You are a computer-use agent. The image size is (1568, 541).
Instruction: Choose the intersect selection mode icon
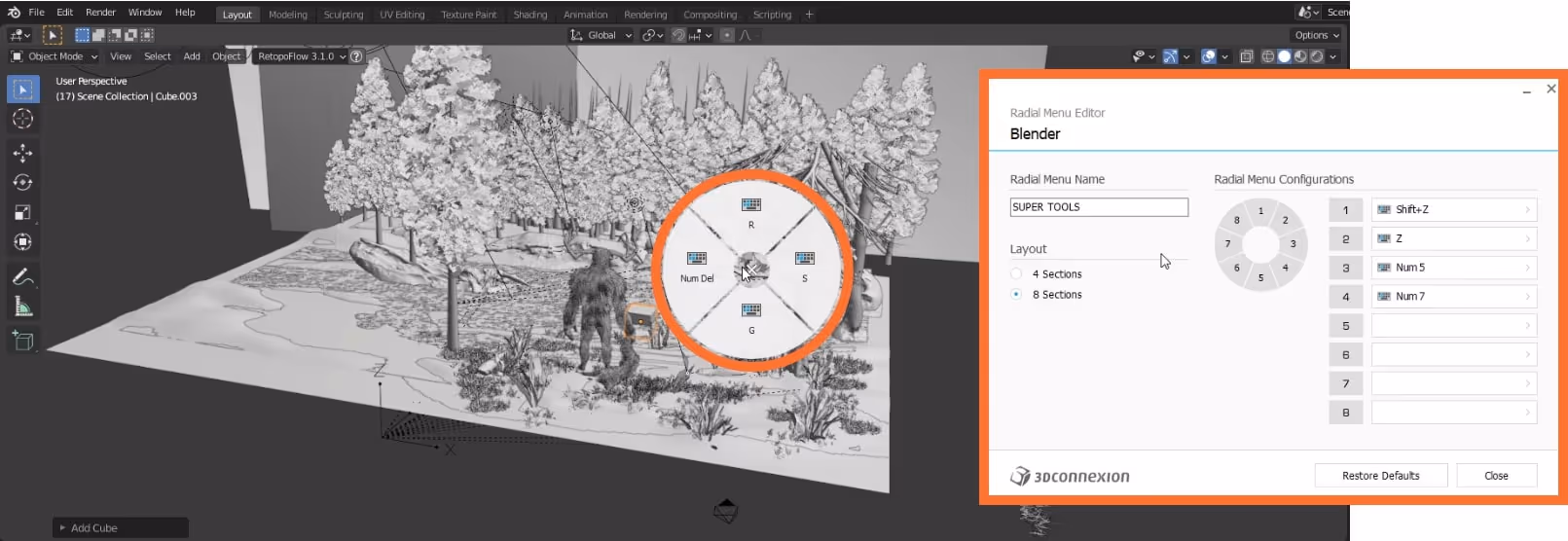[x=147, y=35]
